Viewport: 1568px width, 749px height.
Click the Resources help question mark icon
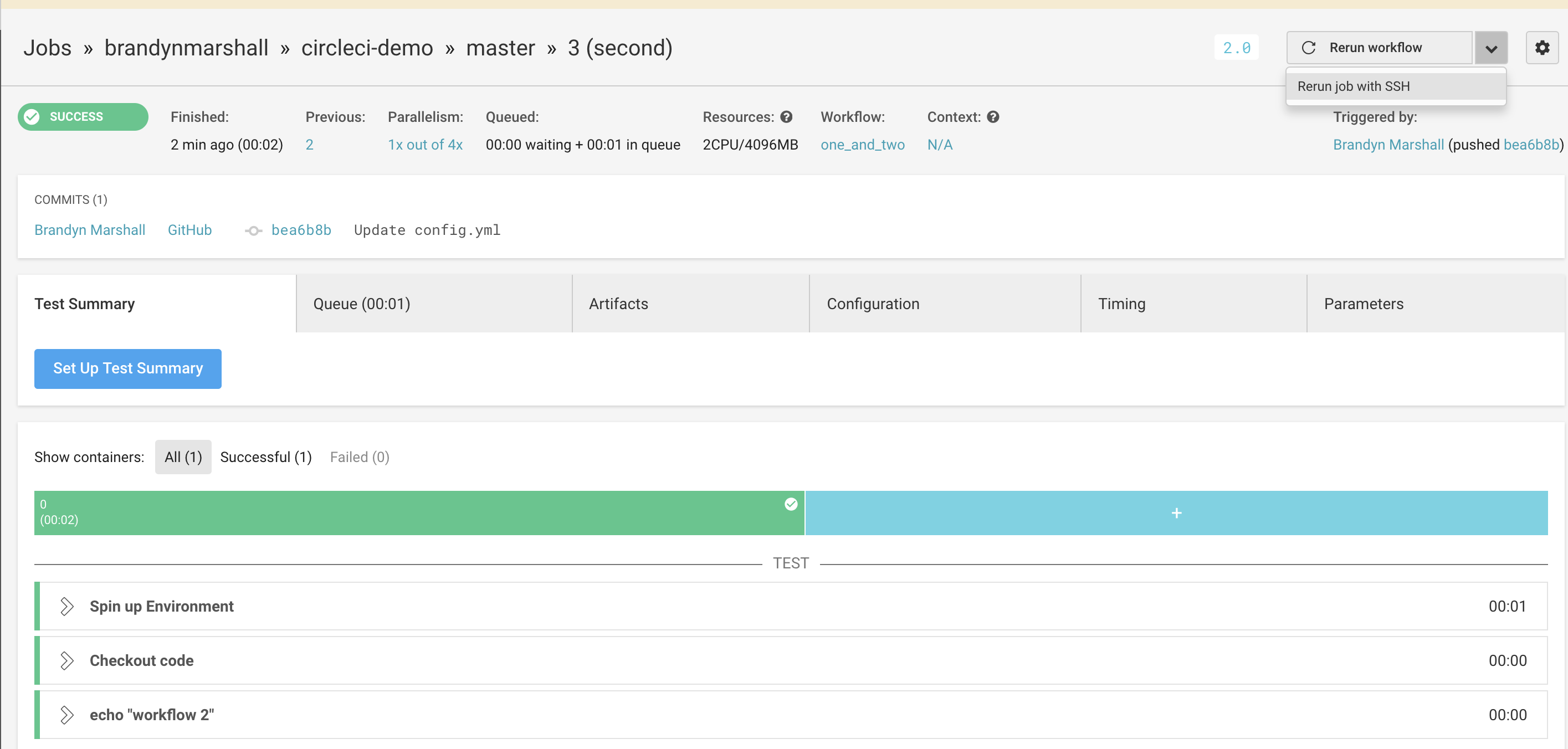(x=786, y=117)
